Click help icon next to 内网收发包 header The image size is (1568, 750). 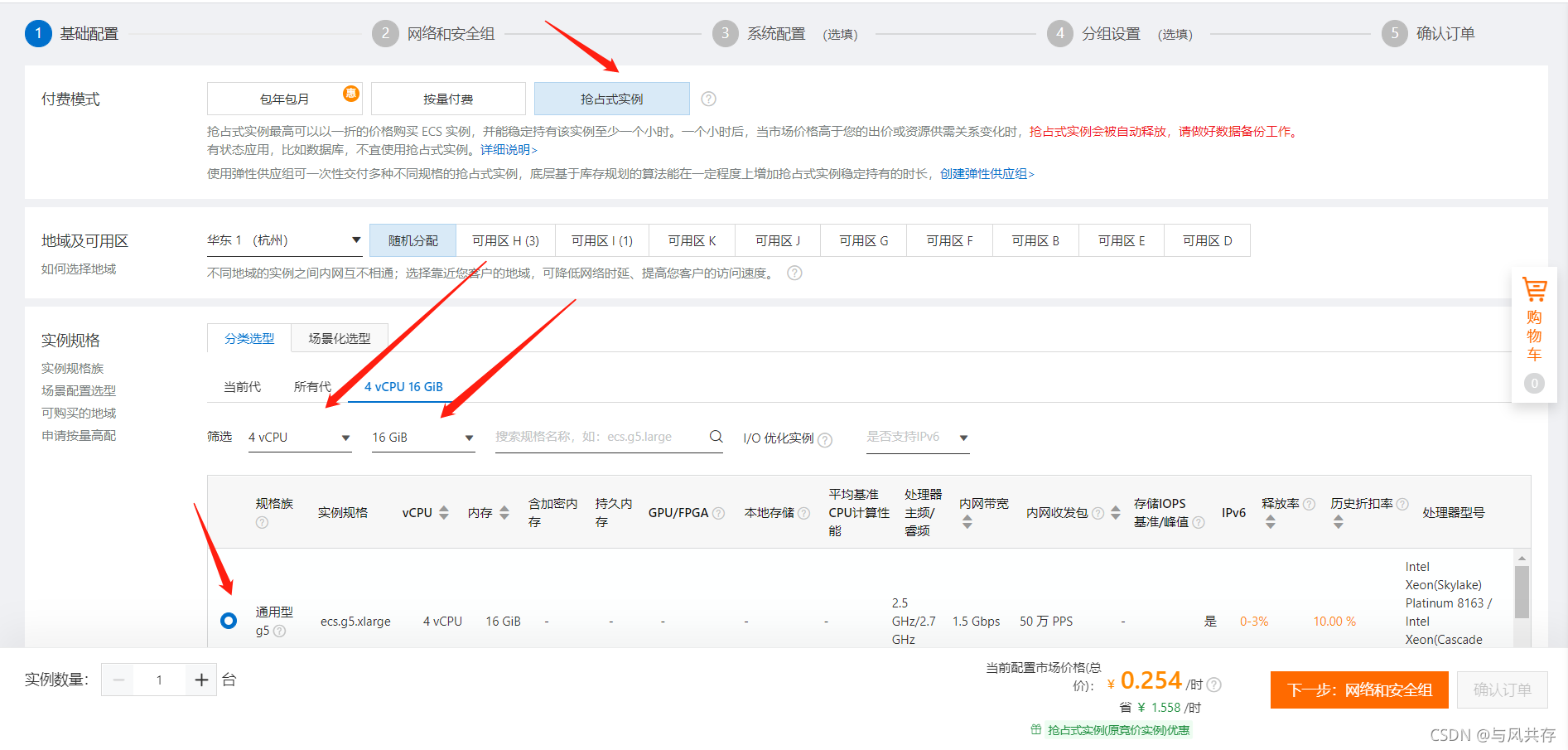[x=1098, y=513]
